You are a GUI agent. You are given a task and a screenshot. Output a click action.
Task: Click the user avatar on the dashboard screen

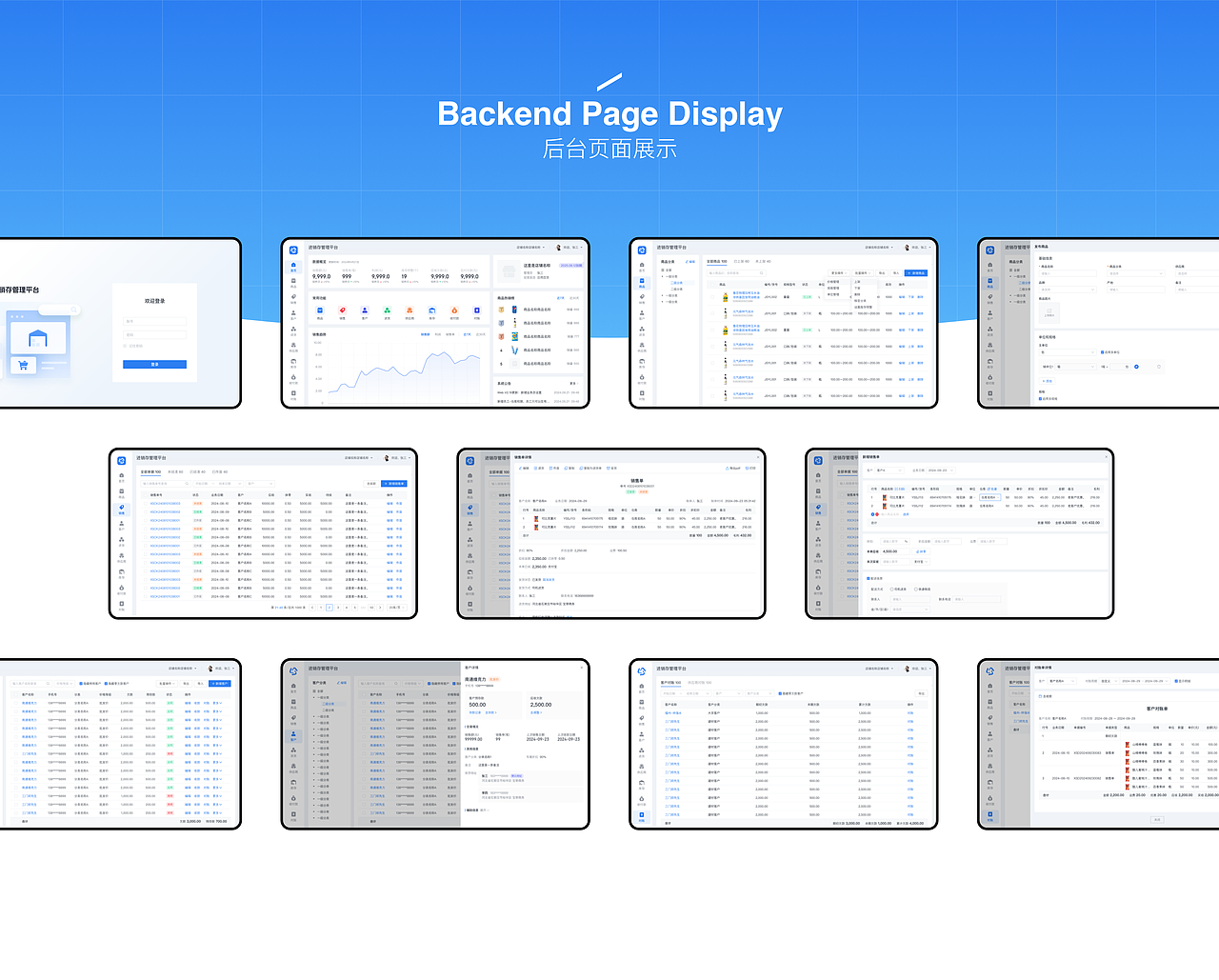coord(558,248)
